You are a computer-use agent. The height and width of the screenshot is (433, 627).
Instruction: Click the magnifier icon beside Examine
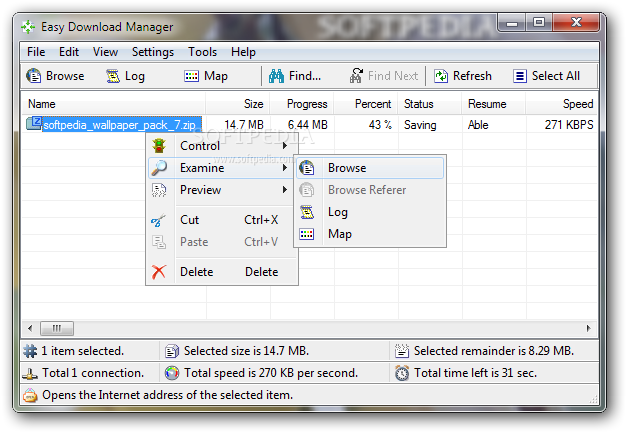click(x=159, y=168)
